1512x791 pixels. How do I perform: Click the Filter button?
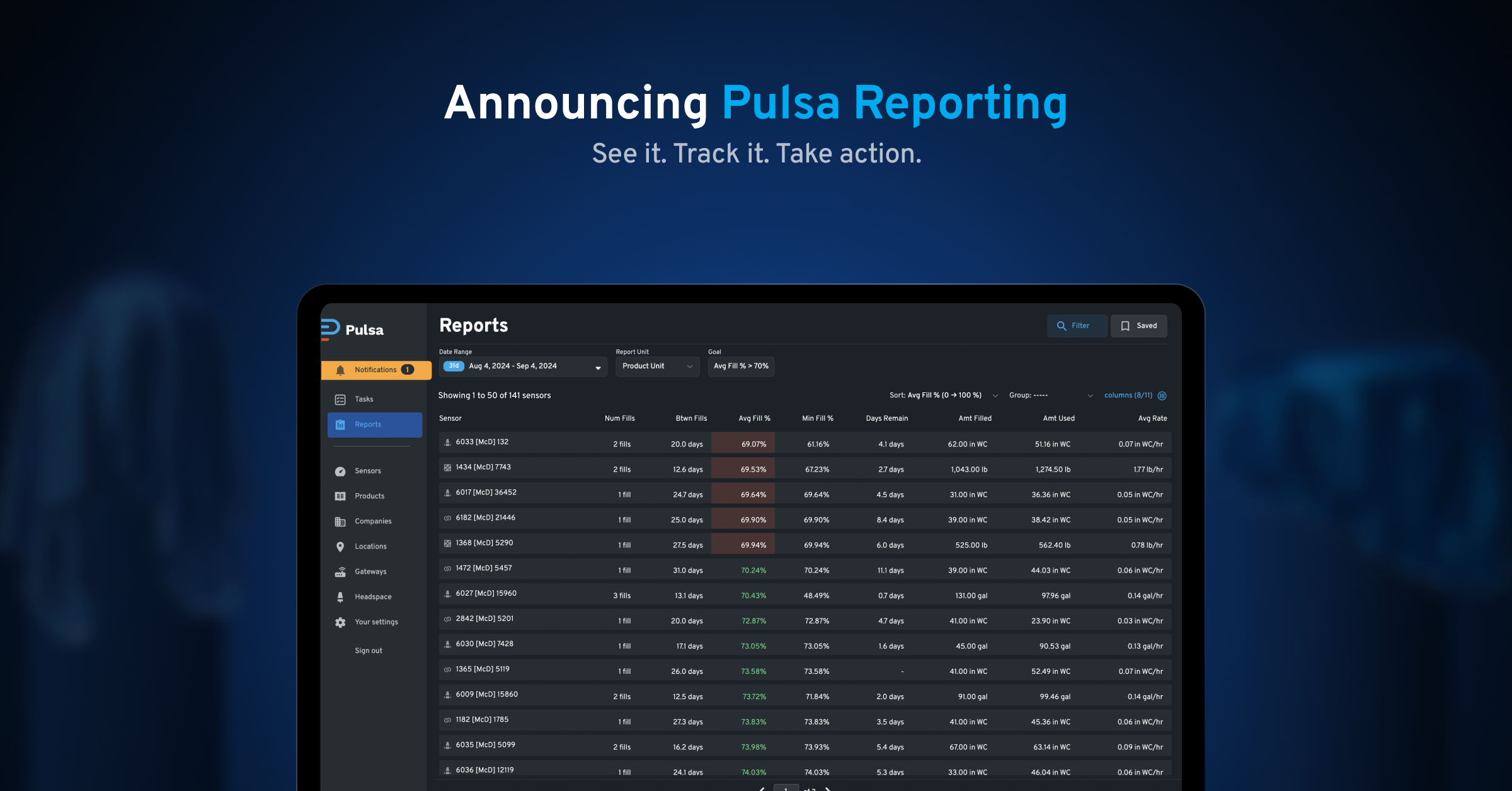(x=1077, y=326)
